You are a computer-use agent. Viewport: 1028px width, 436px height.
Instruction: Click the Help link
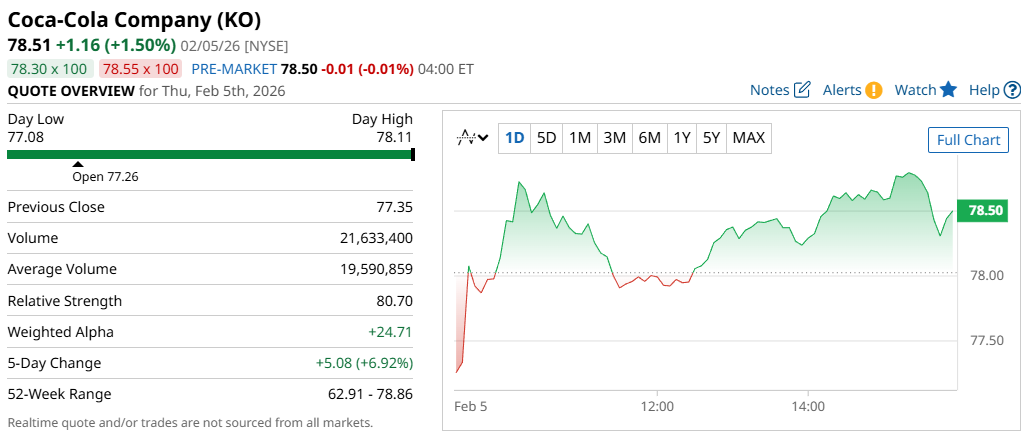coord(984,90)
